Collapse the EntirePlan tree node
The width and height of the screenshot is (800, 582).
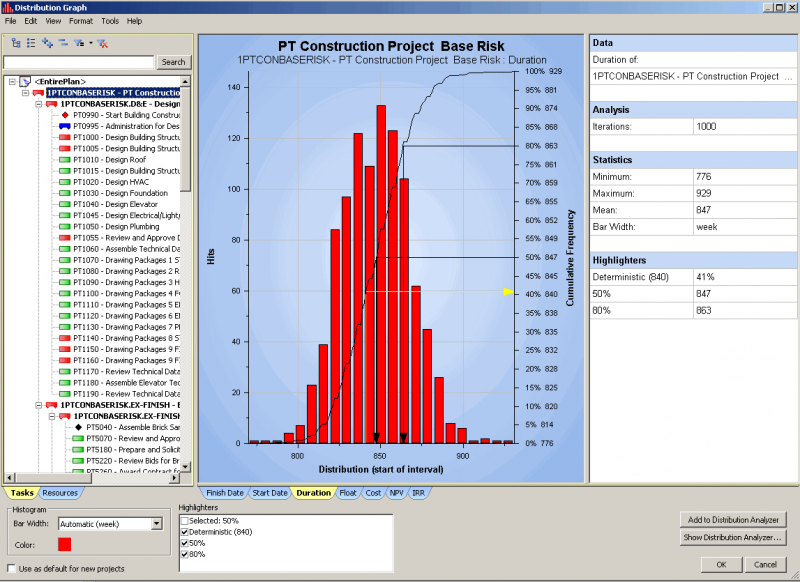(x=12, y=82)
